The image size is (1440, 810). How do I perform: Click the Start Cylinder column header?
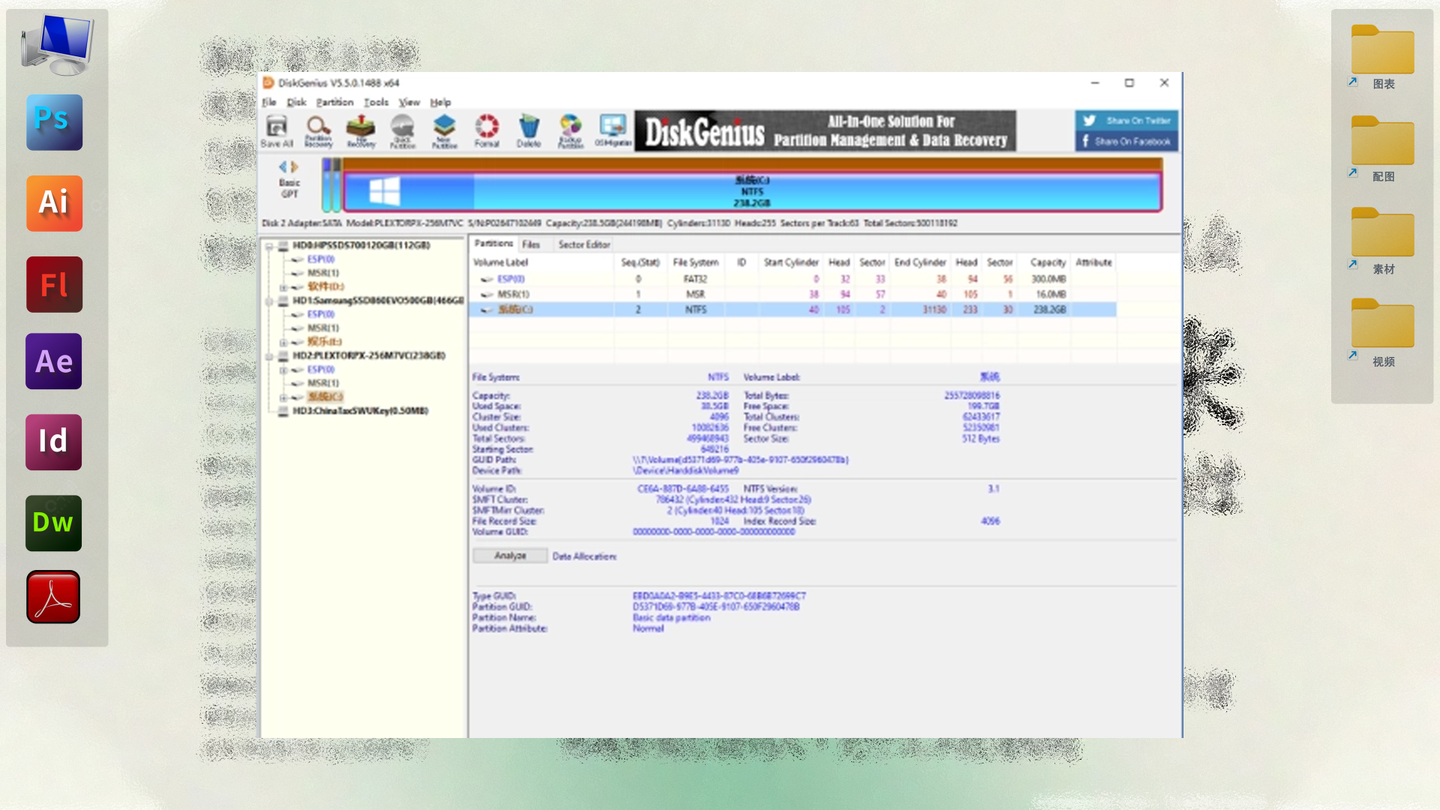click(x=791, y=263)
